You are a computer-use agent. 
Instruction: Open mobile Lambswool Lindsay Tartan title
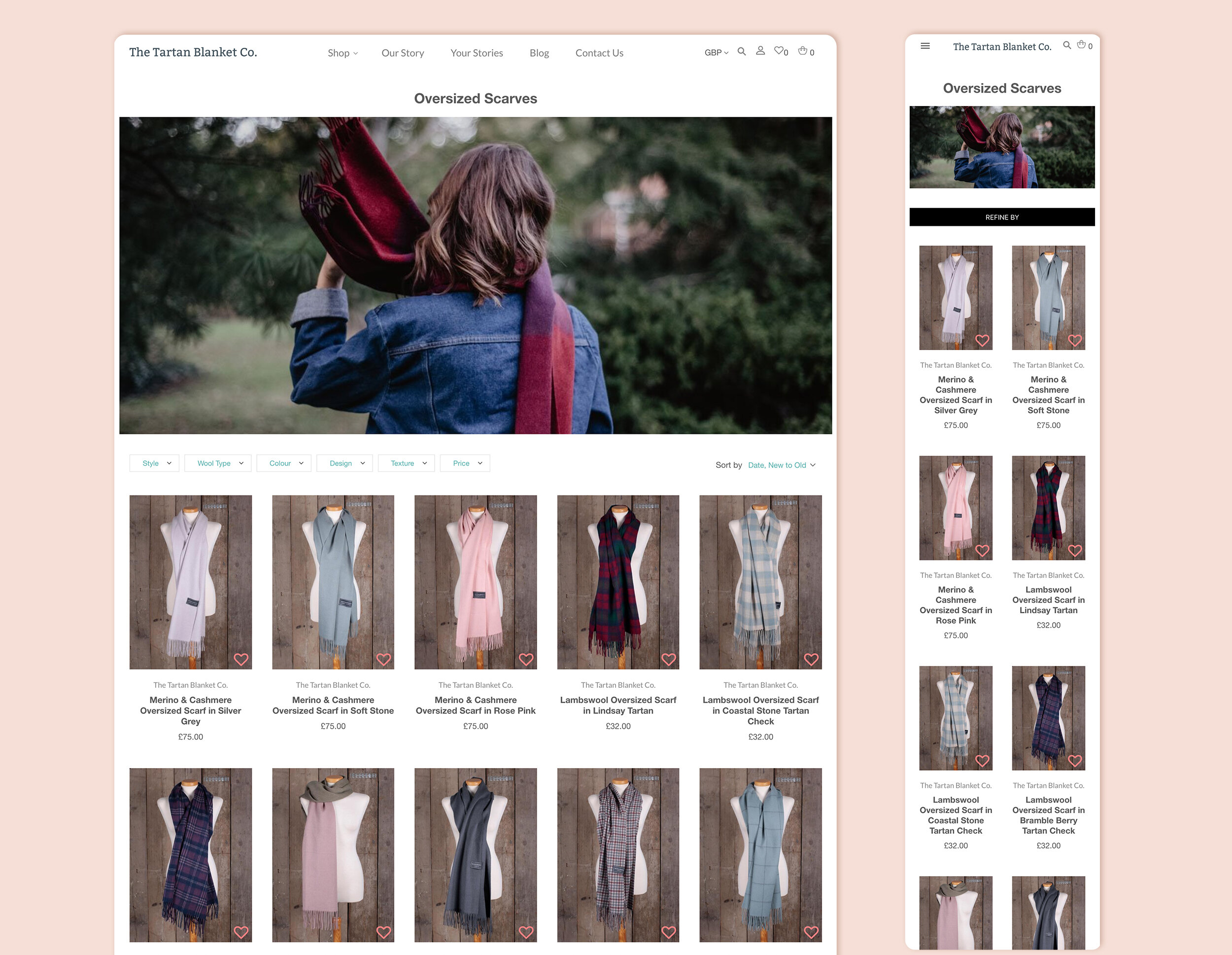(1048, 600)
